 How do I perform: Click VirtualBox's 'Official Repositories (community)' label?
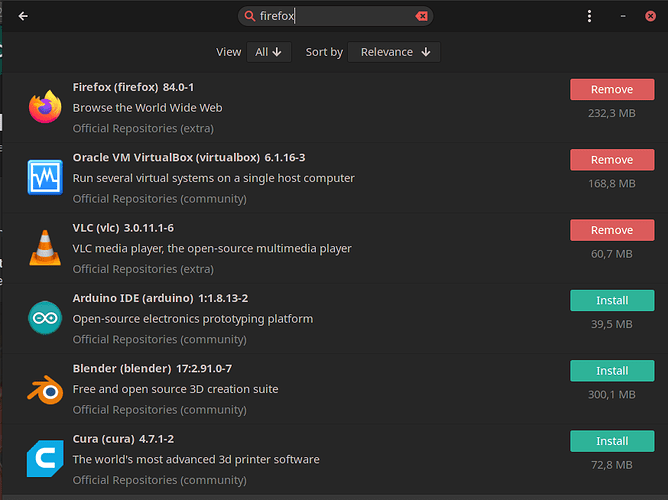pyautogui.click(x=160, y=198)
